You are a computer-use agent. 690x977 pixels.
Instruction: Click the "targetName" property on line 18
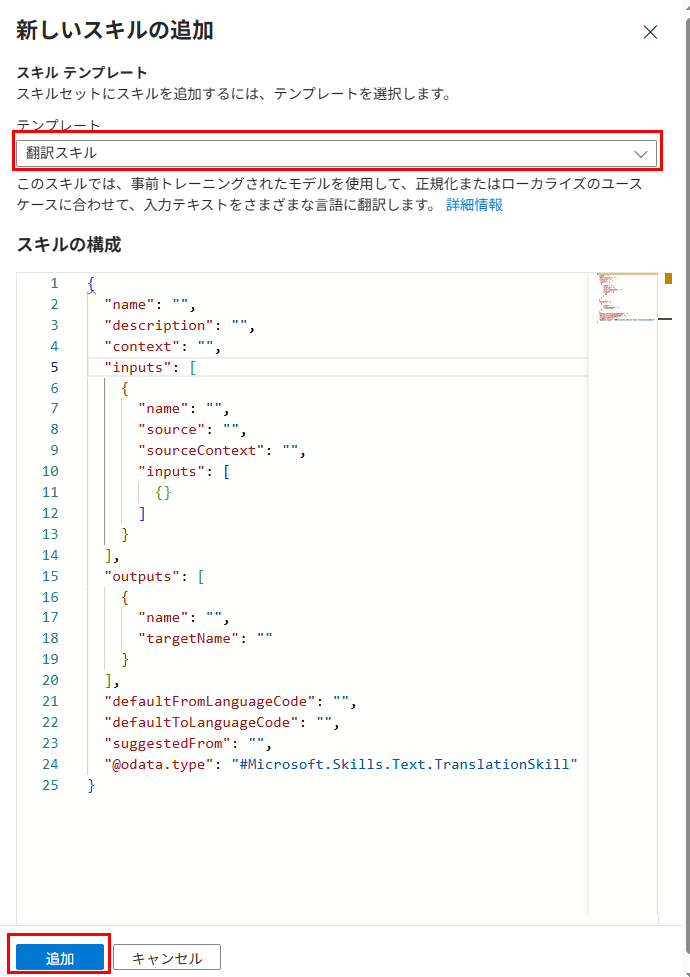pos(188,639)
